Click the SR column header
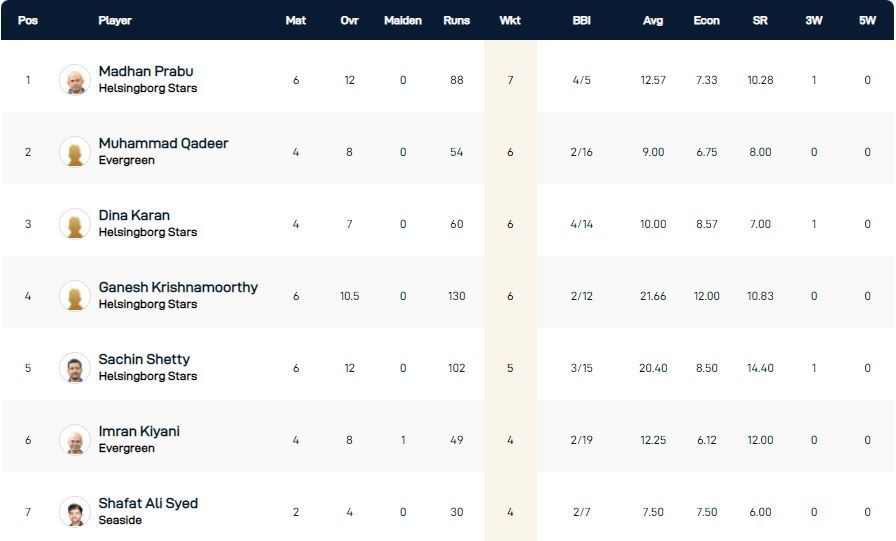The width and height of the screenshot is (896, 541). [760, 20]
